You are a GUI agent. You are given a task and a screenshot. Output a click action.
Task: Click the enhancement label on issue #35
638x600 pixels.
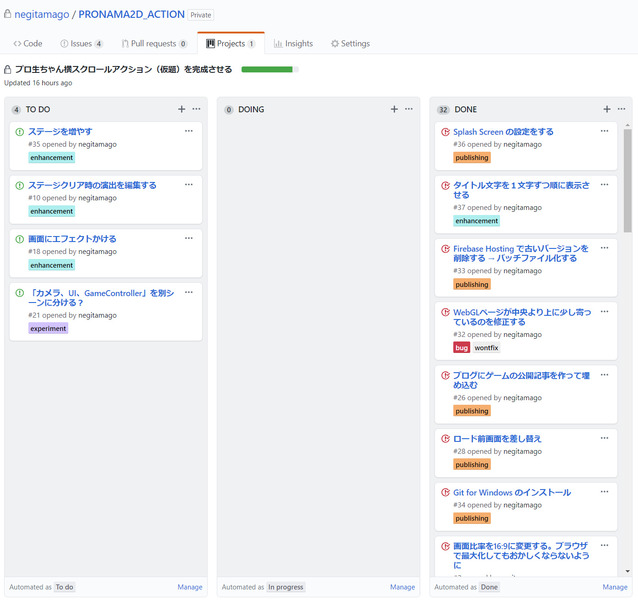click(52, 157)
